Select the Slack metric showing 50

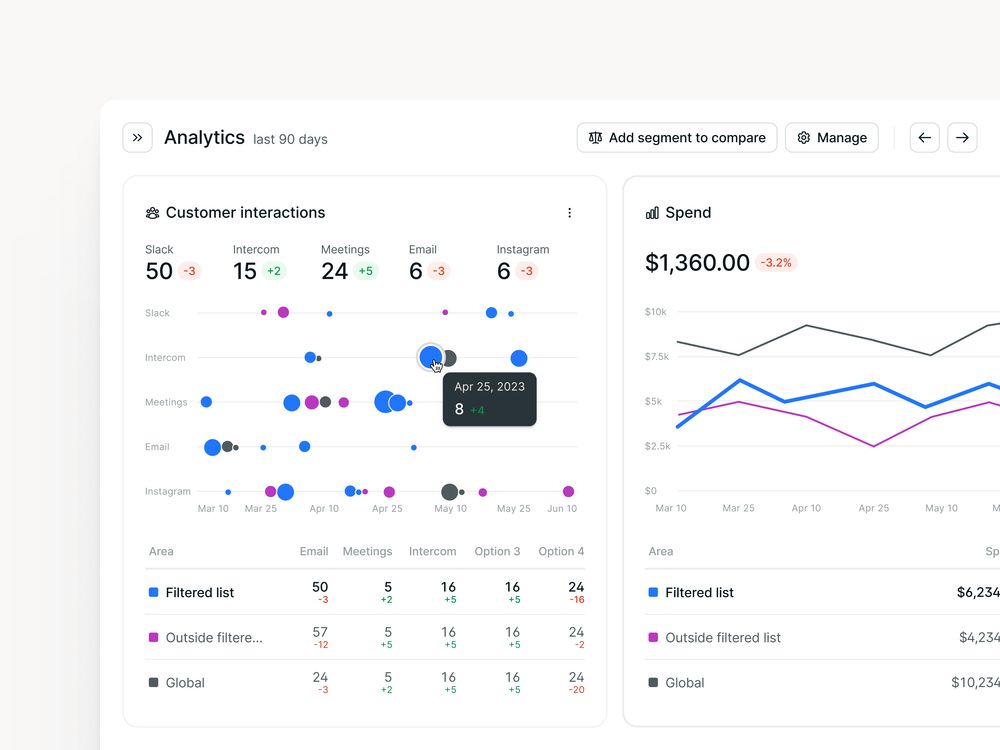click(x=173, y=262)
